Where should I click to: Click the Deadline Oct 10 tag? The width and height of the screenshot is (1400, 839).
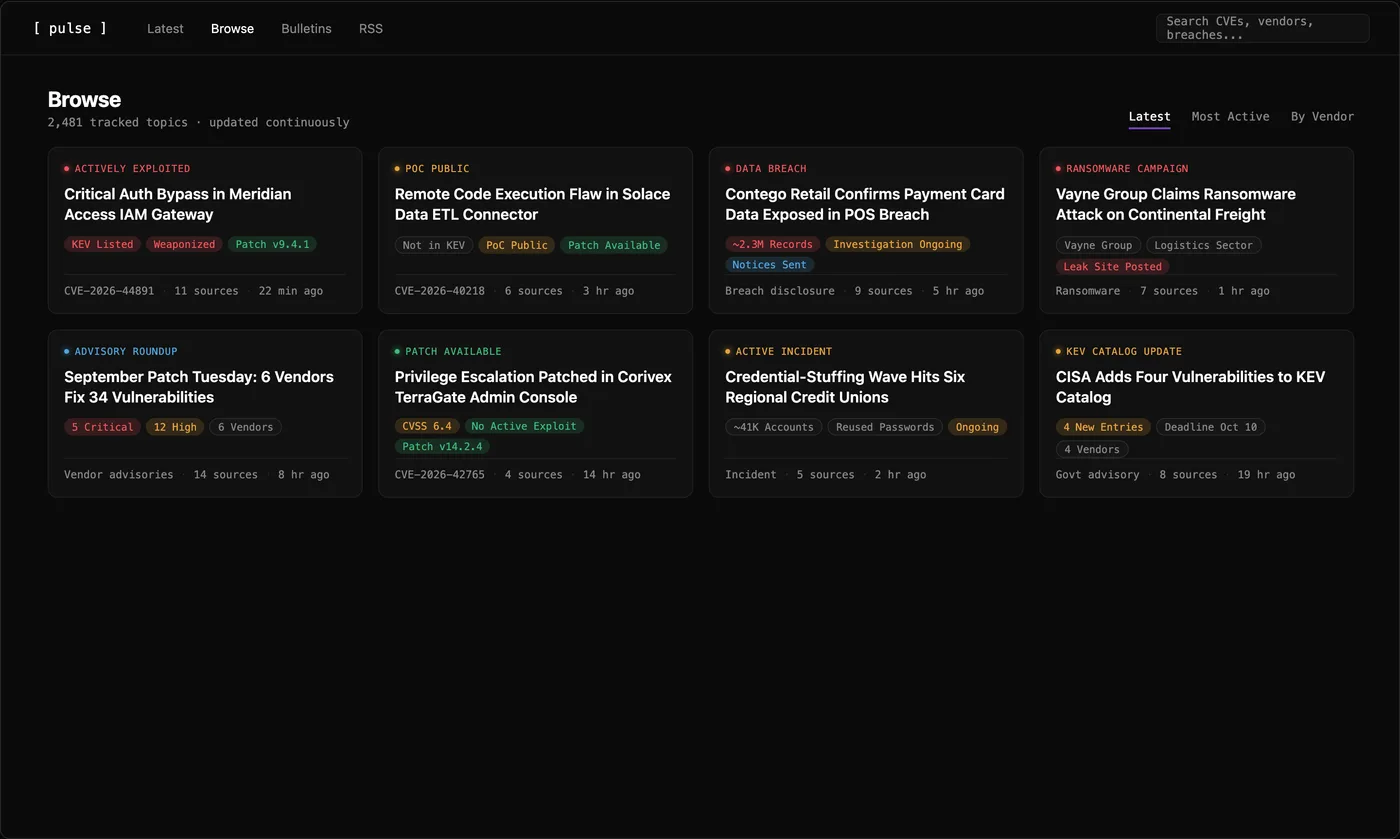click(x=1211, y=427)
